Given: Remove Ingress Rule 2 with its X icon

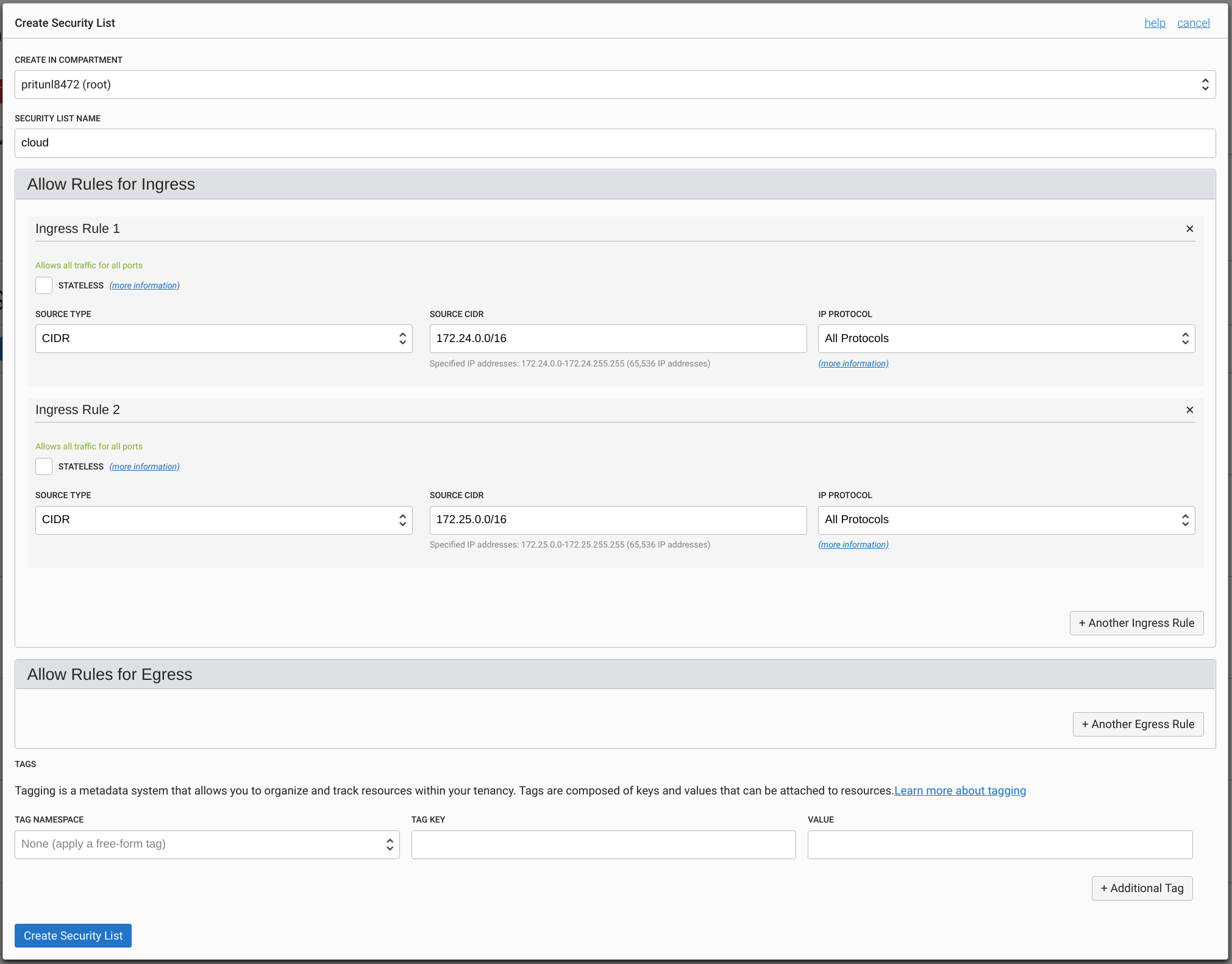Looking at the screenshot, I should pos(1189,410).
